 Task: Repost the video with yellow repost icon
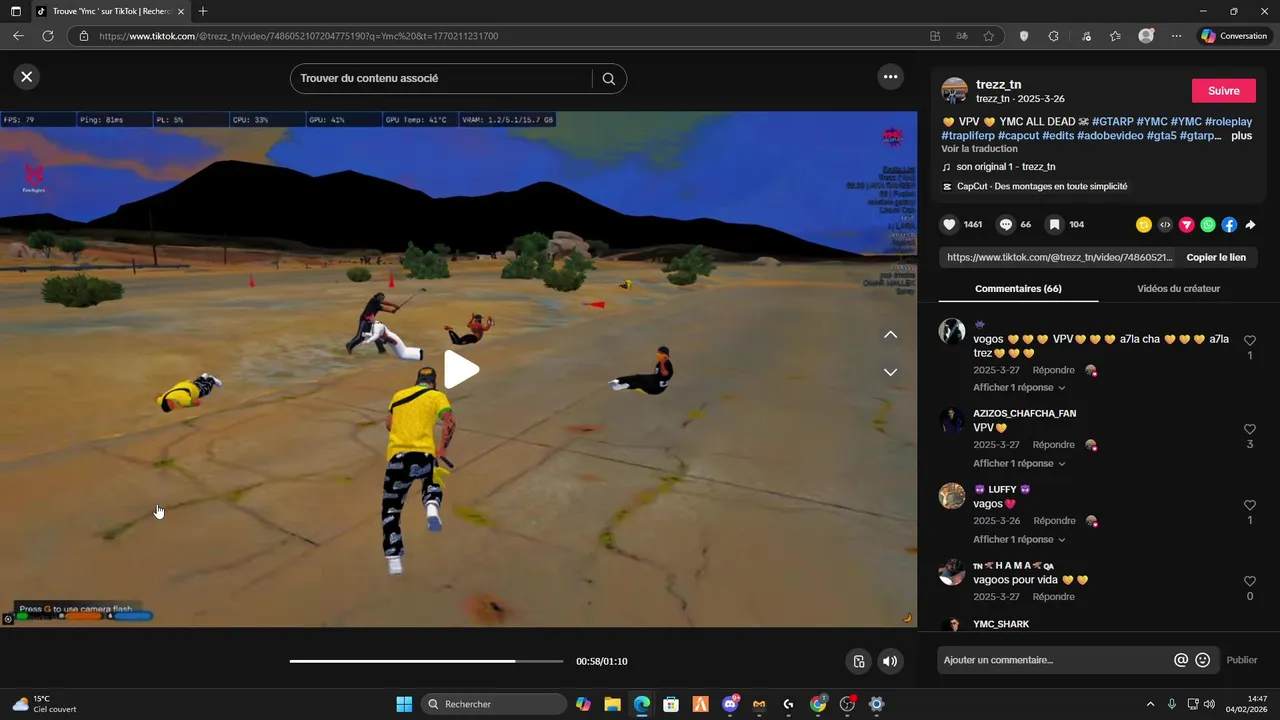tap(1144, 225)
